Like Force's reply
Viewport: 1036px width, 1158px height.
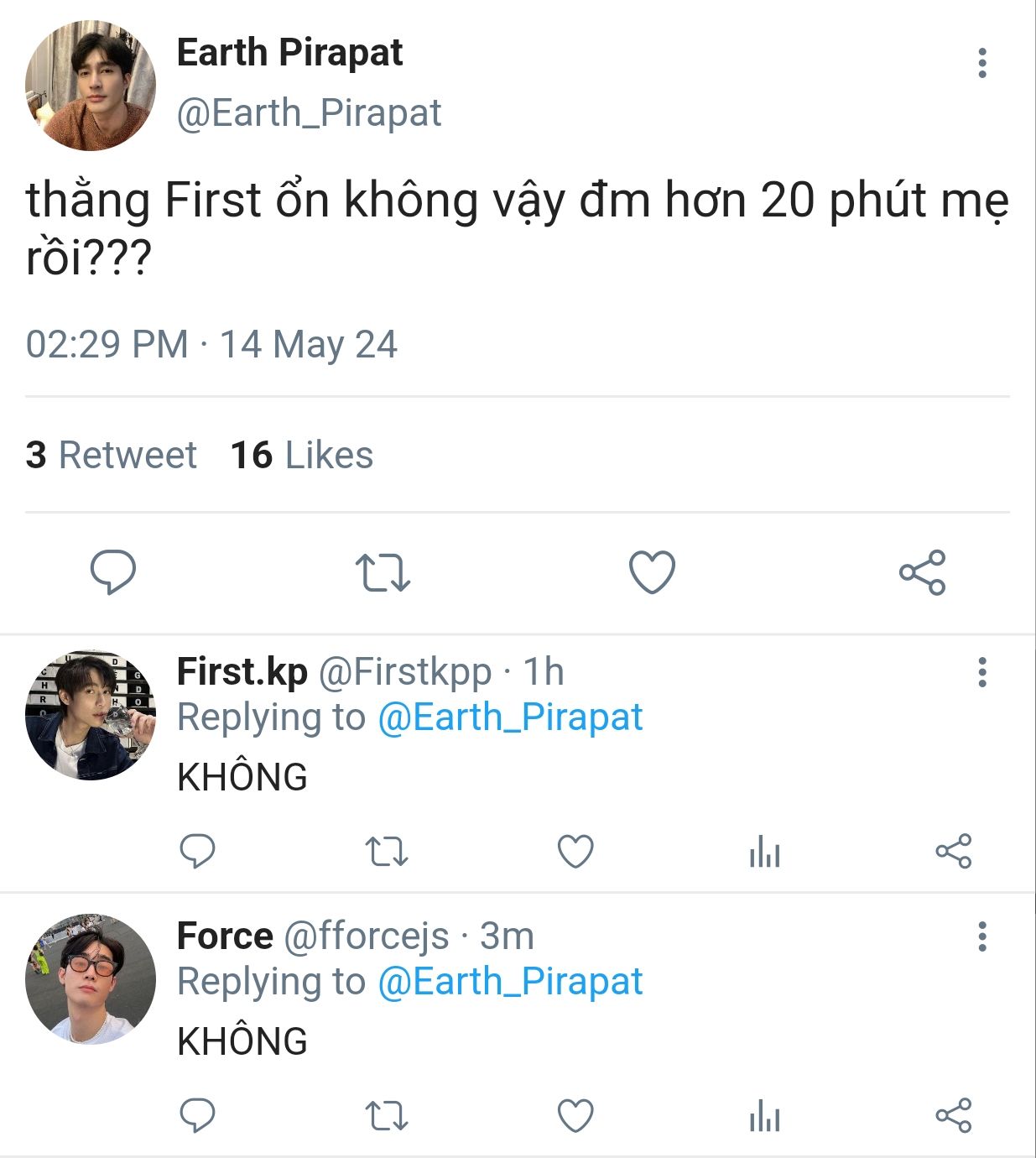pos(575,1116)
